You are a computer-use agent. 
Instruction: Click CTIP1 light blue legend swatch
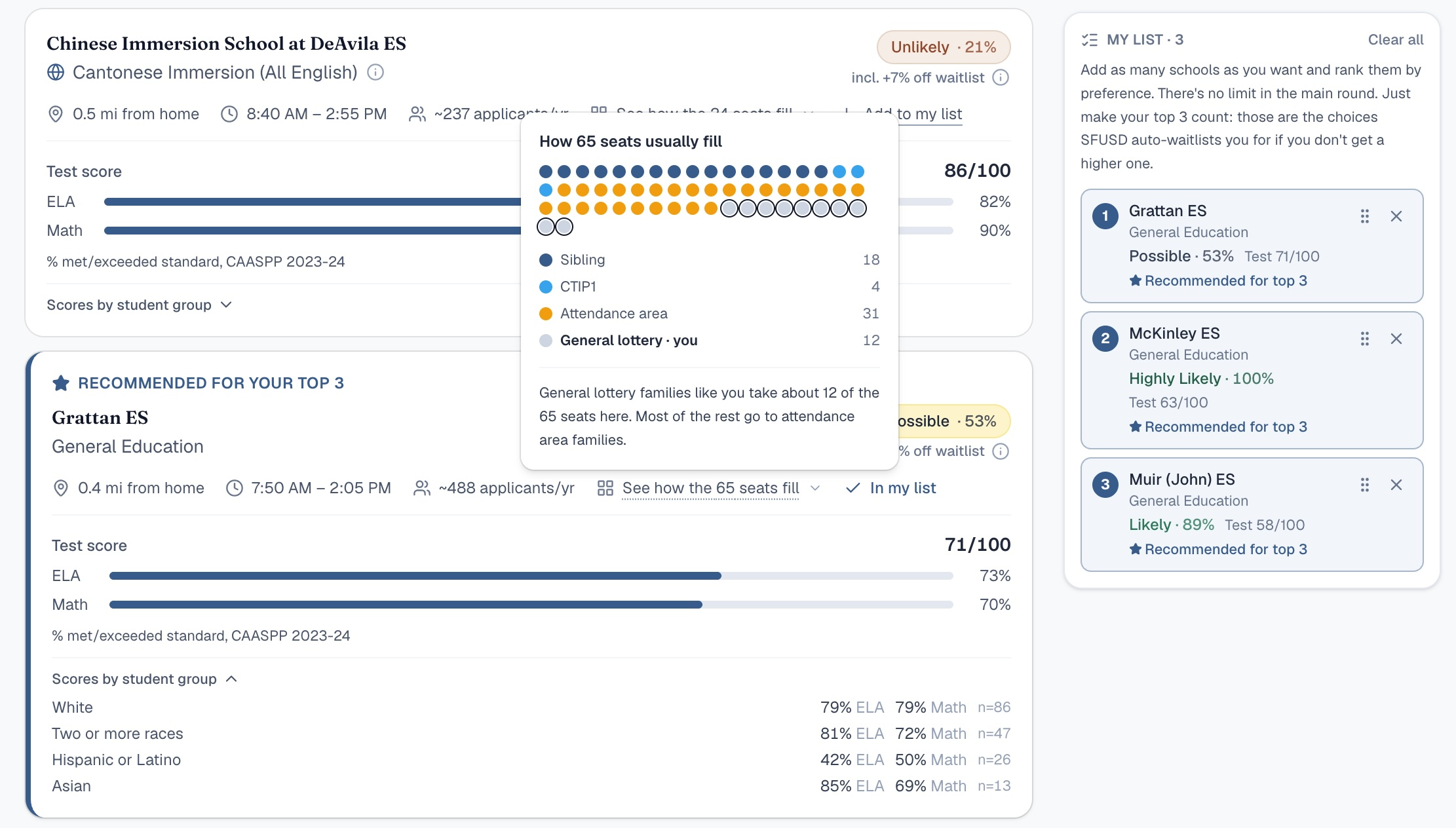[x=546, y=287]
